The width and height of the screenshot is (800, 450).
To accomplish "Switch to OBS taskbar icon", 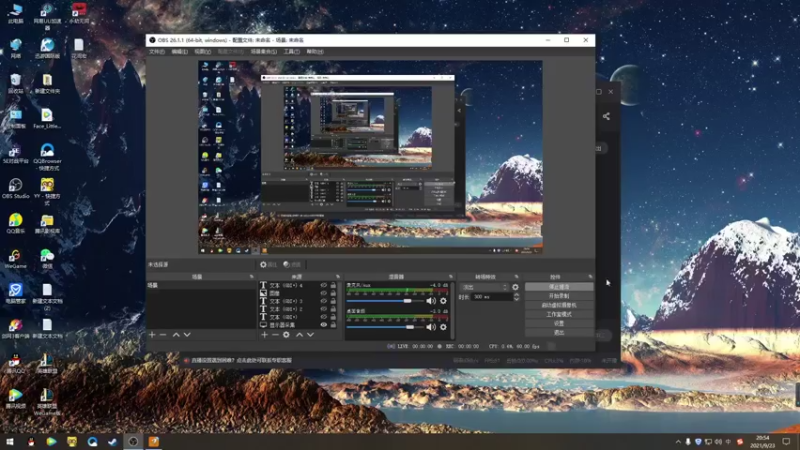I will pyautogui.click(x=133, y=441).
